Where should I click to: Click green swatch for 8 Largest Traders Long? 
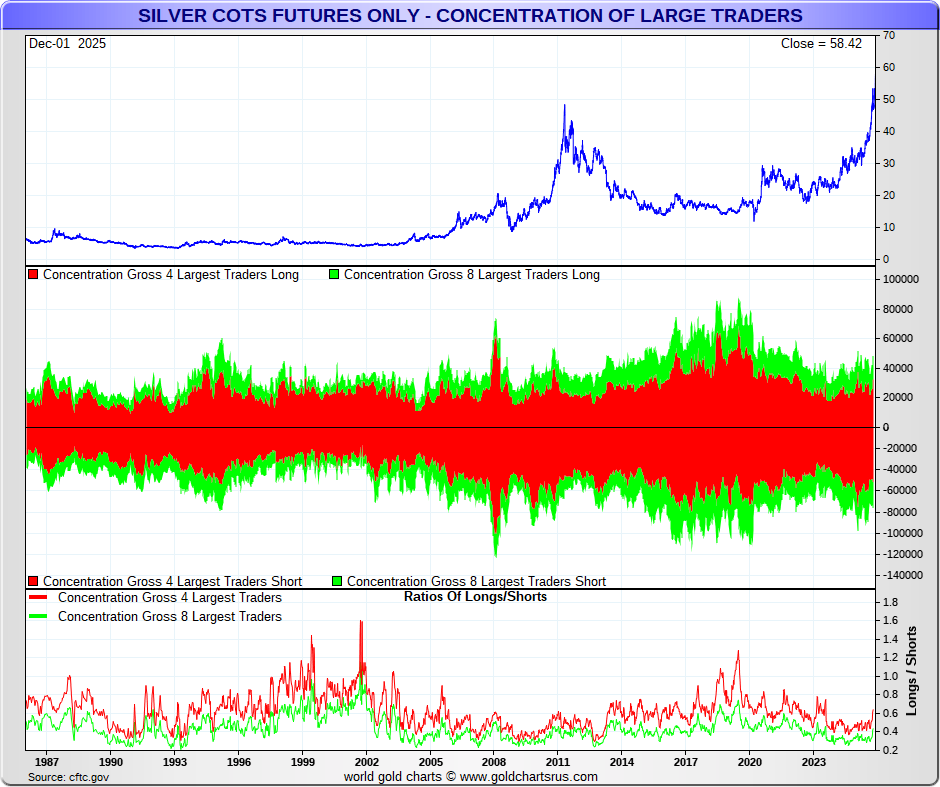(334, 275)
